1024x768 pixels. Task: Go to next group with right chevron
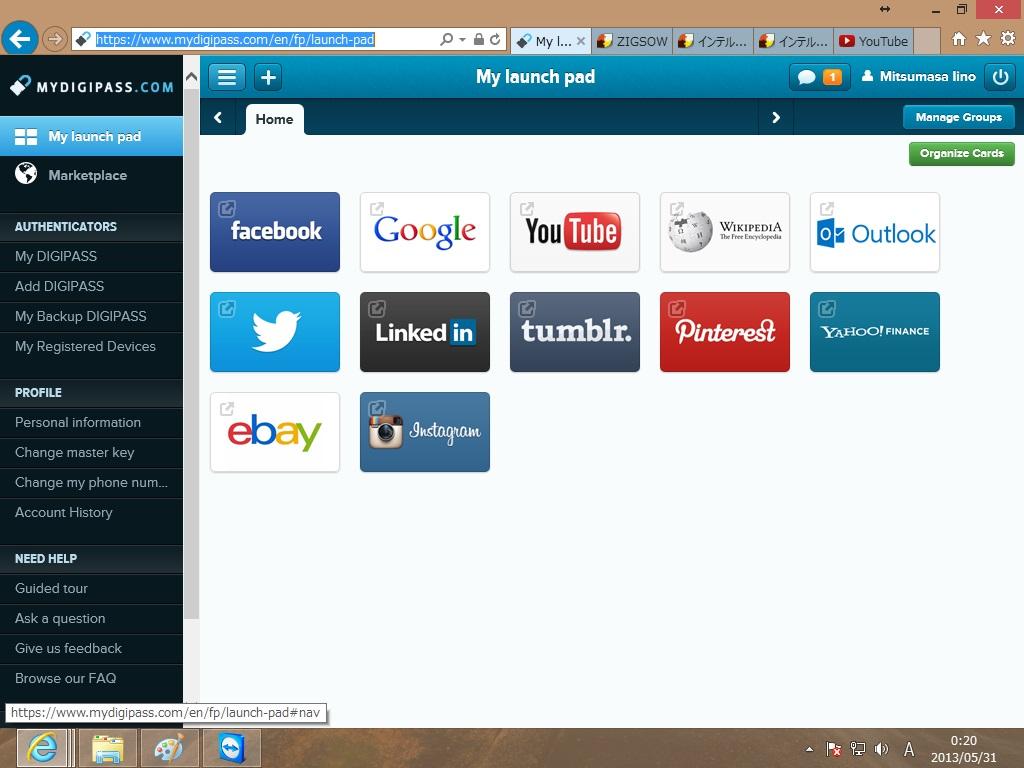[776, 118]
